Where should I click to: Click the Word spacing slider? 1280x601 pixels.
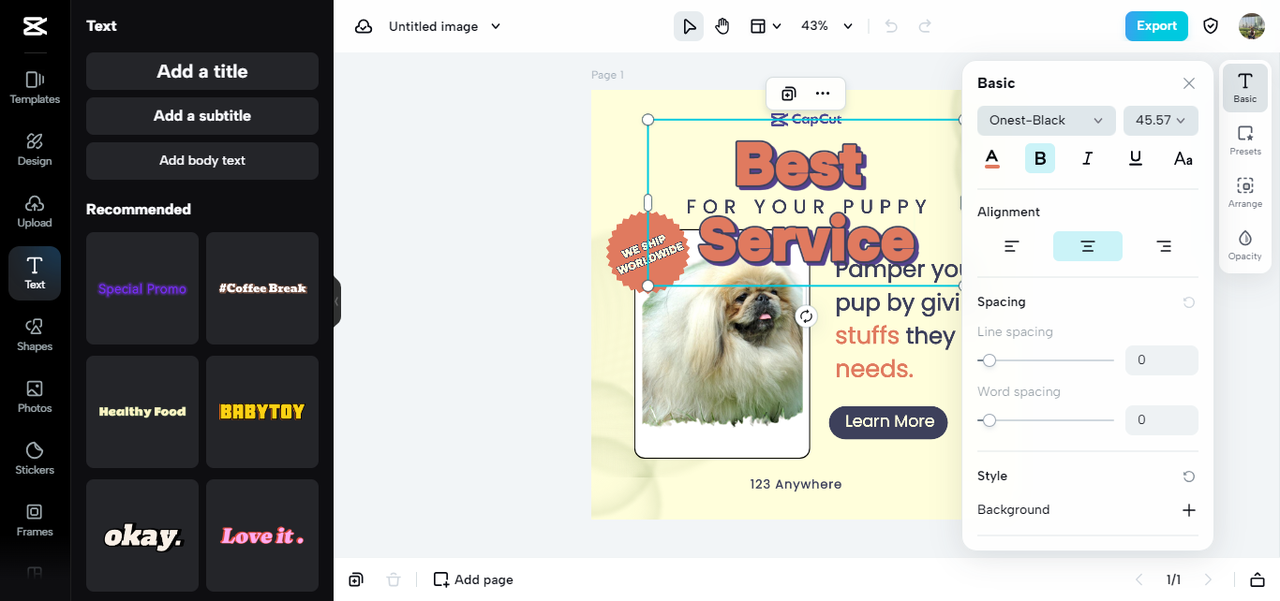(x=1045, y=420)
